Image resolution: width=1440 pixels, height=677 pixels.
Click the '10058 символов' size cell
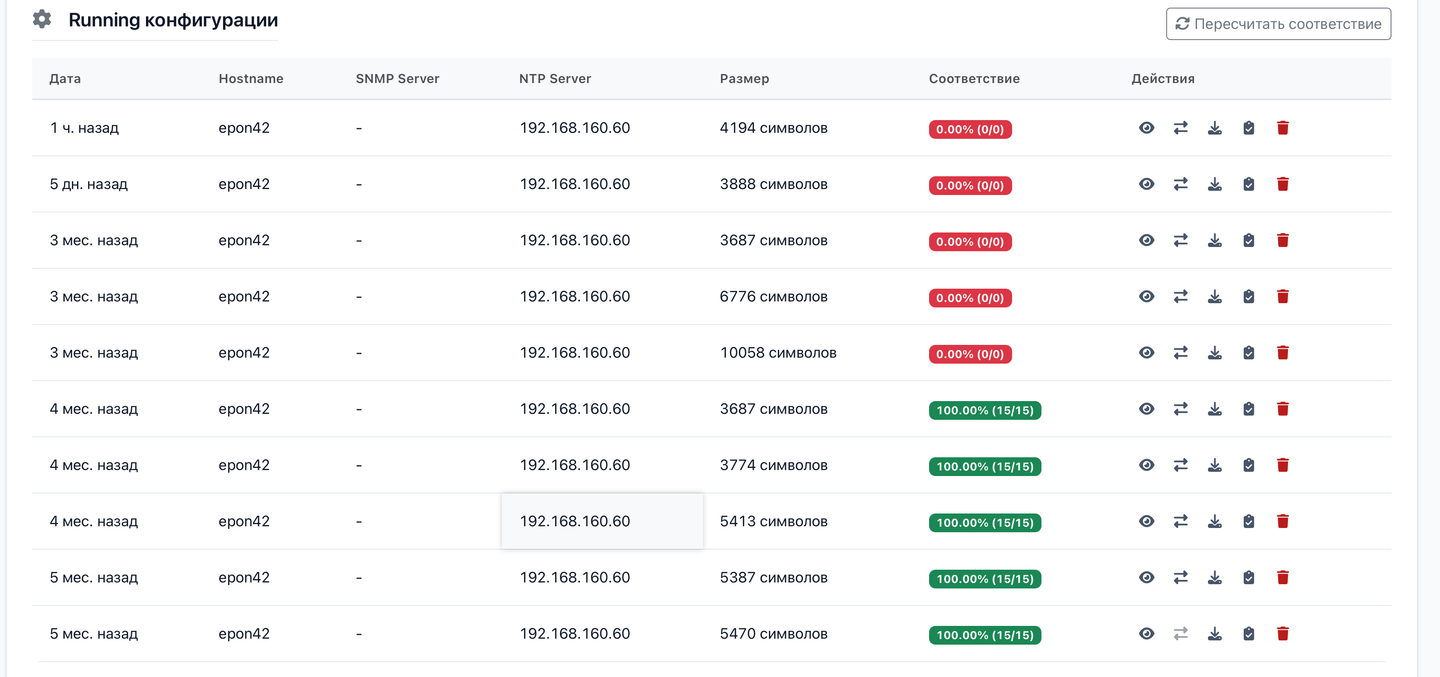click(778, 352)
